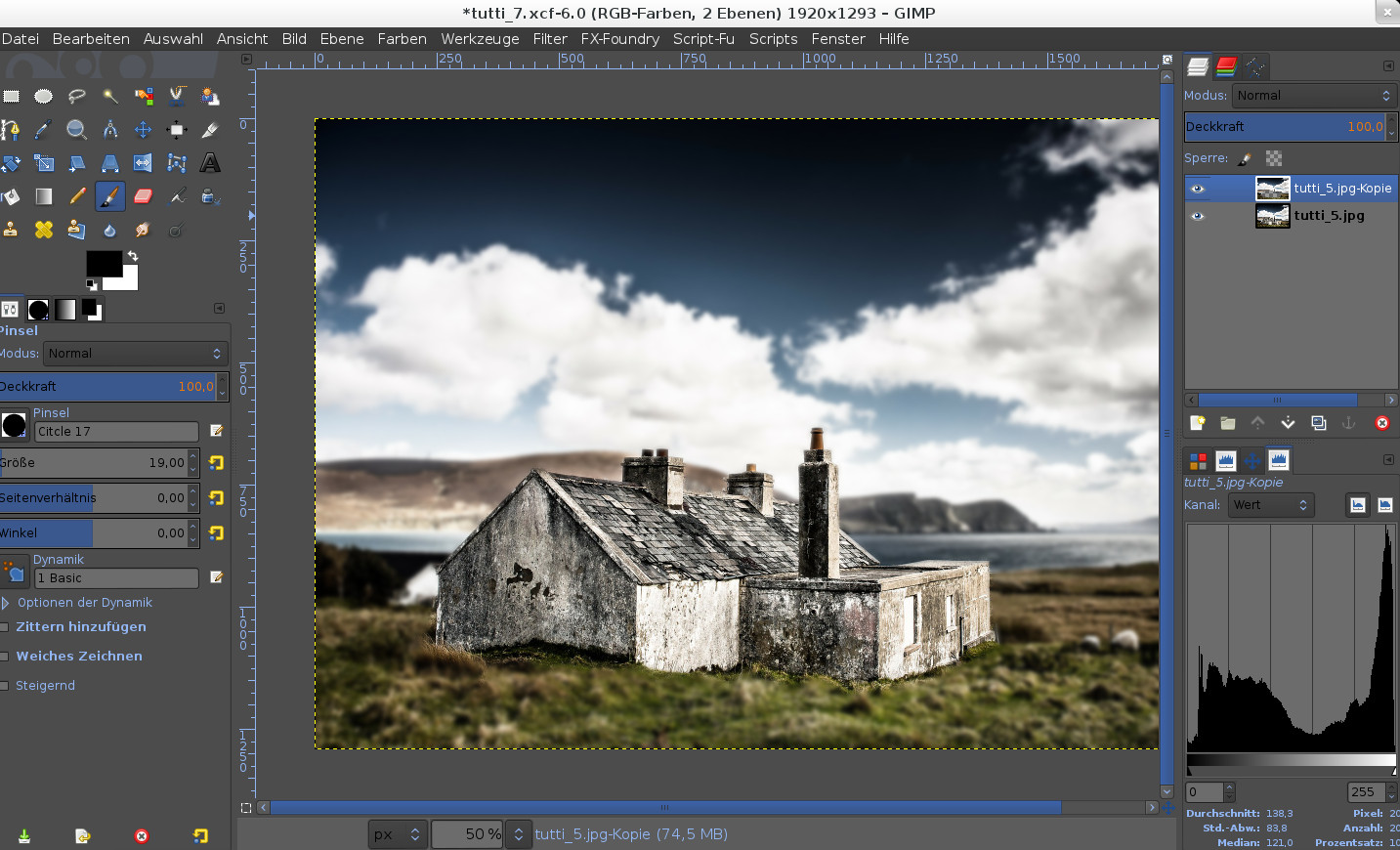Select the Eraser tool in the toolbox
Viewport: 1400px width, 850px height.
point(143,196)
